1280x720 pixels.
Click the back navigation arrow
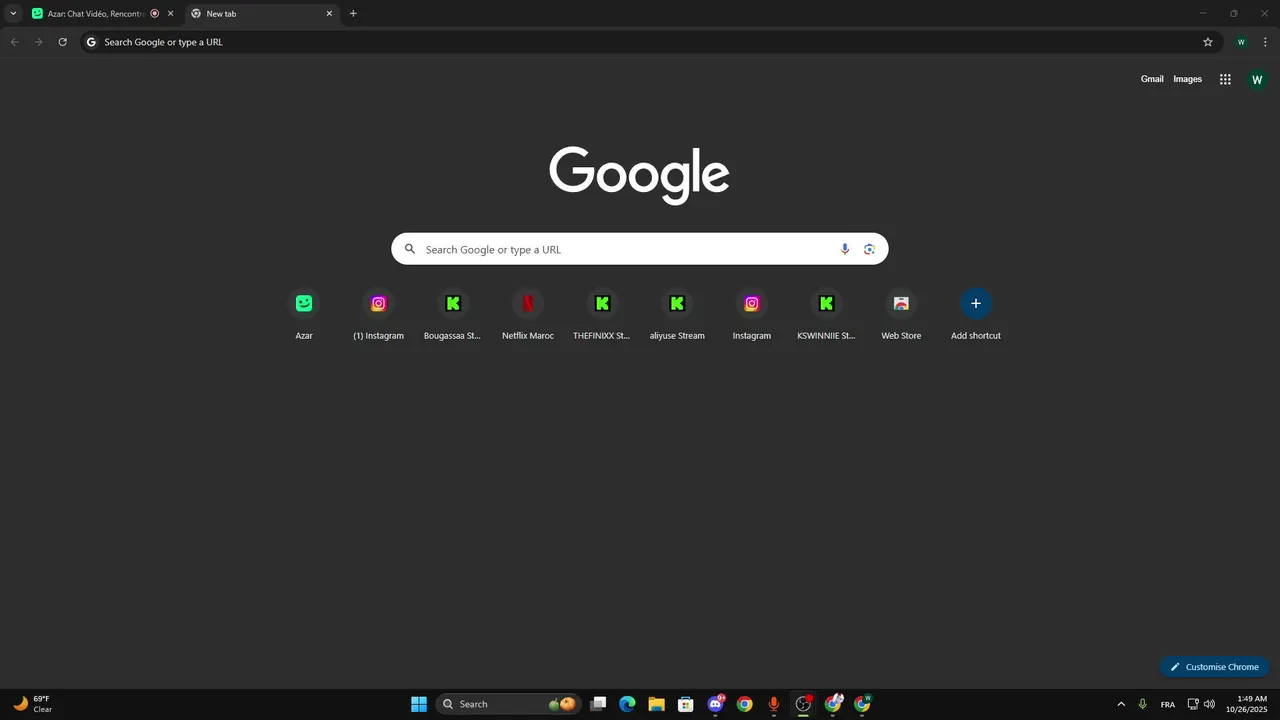(14, 42)
